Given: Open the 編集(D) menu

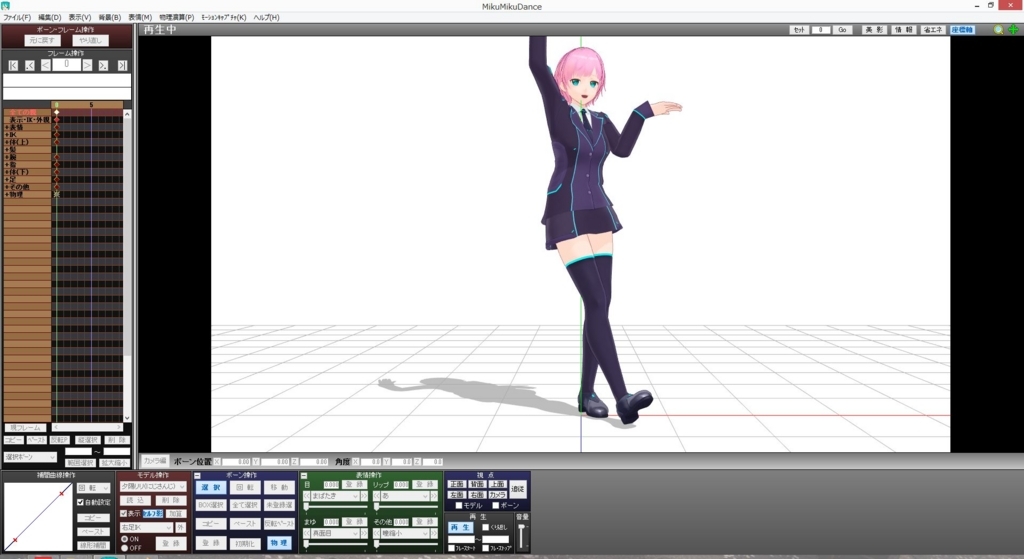Looking at the screenshot, I should pyautogui.click(x=50, y=18).
